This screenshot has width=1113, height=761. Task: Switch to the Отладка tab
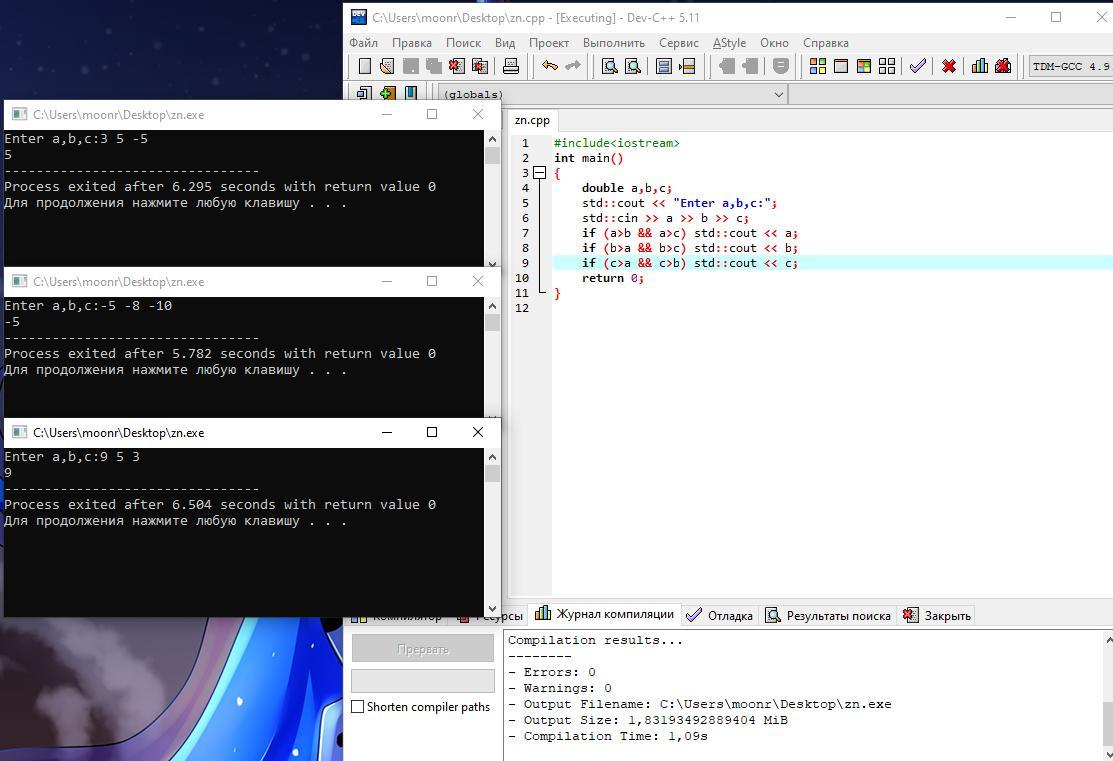click(x=720, y=615)
